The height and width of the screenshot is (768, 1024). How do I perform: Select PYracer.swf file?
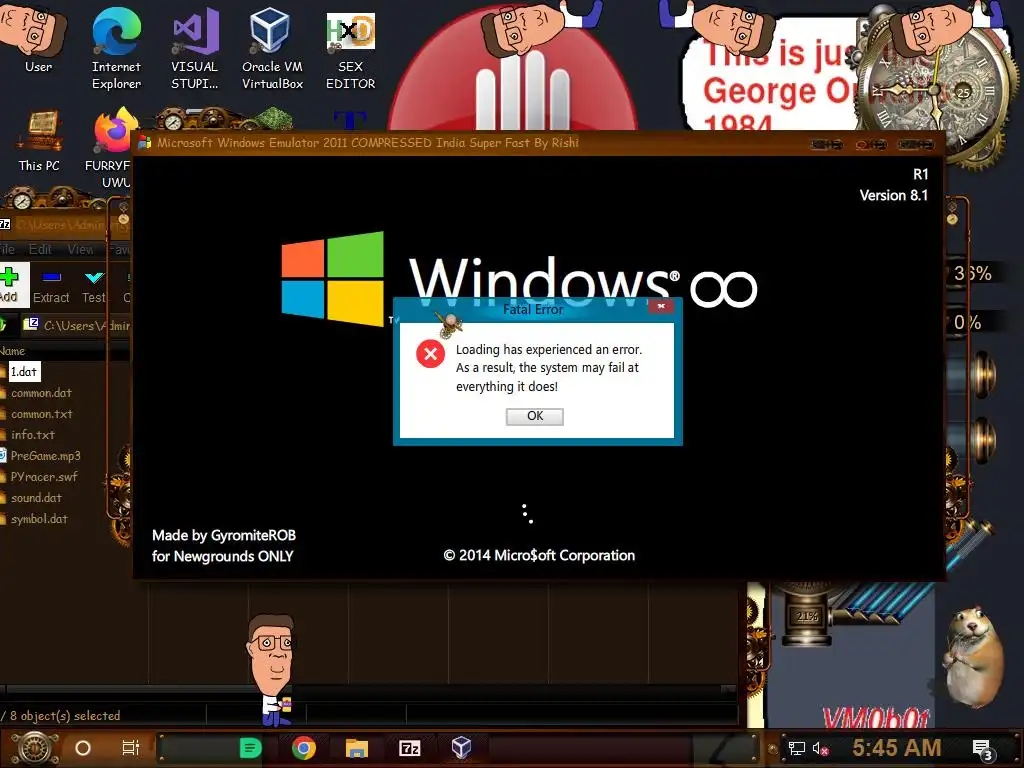[x=44, y=477]
